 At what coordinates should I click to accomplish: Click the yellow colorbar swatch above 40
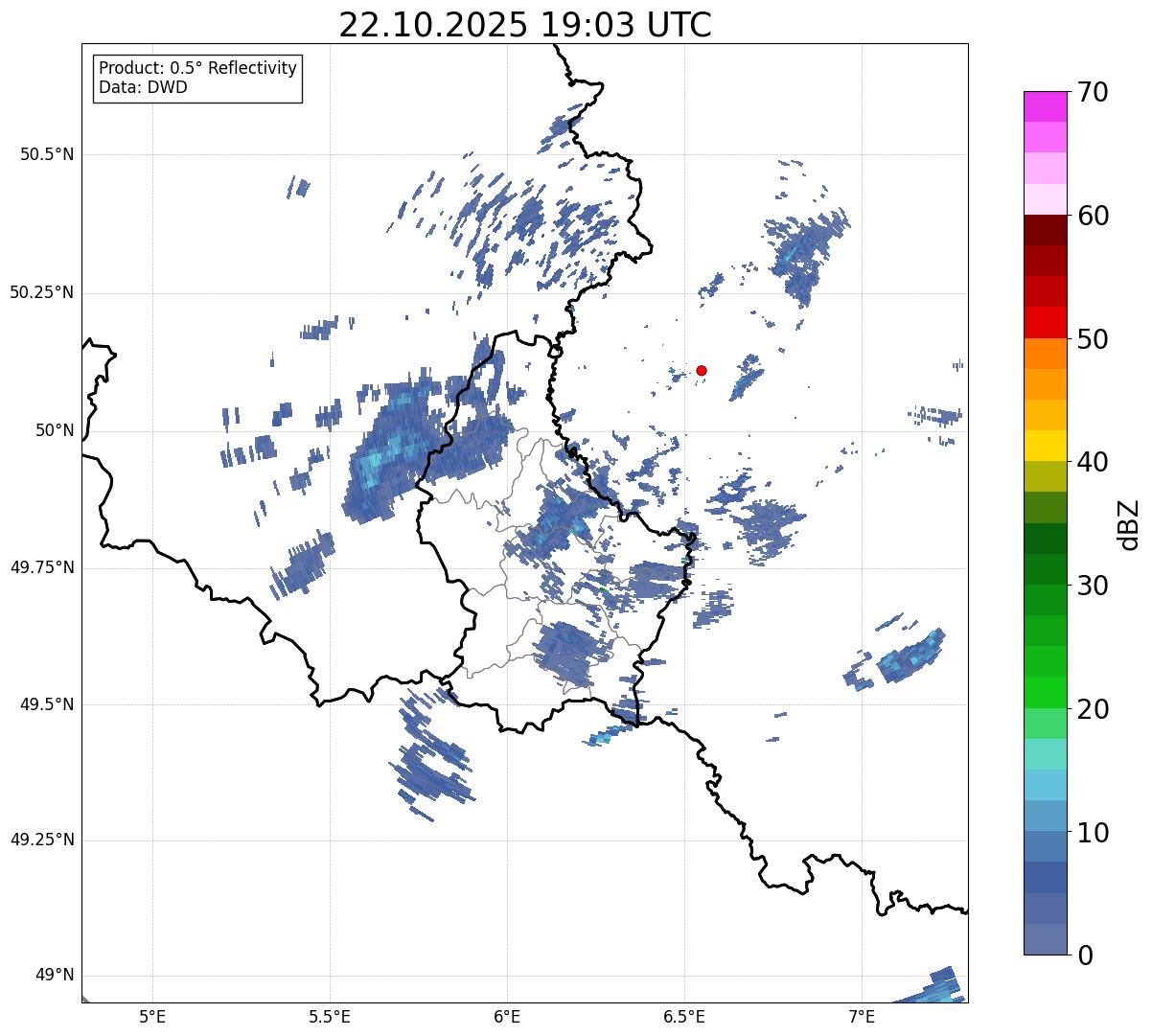click(1045, 447)
